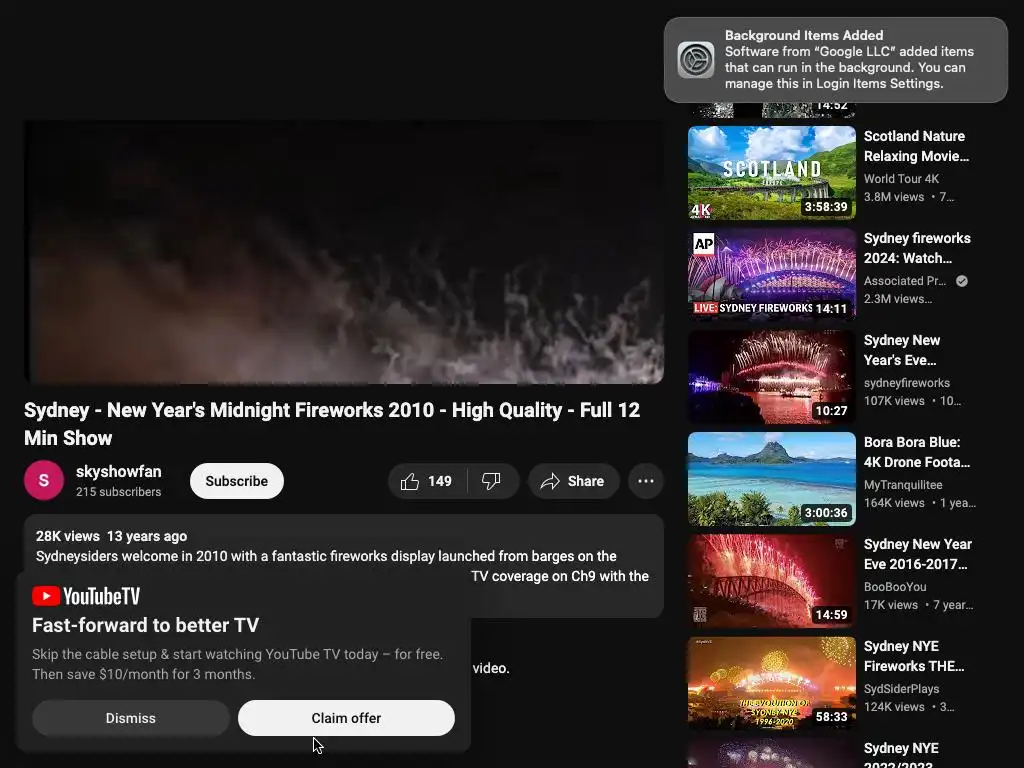Like the video with 149 likes
The image size is (1024, 768).
pos(427,481)
